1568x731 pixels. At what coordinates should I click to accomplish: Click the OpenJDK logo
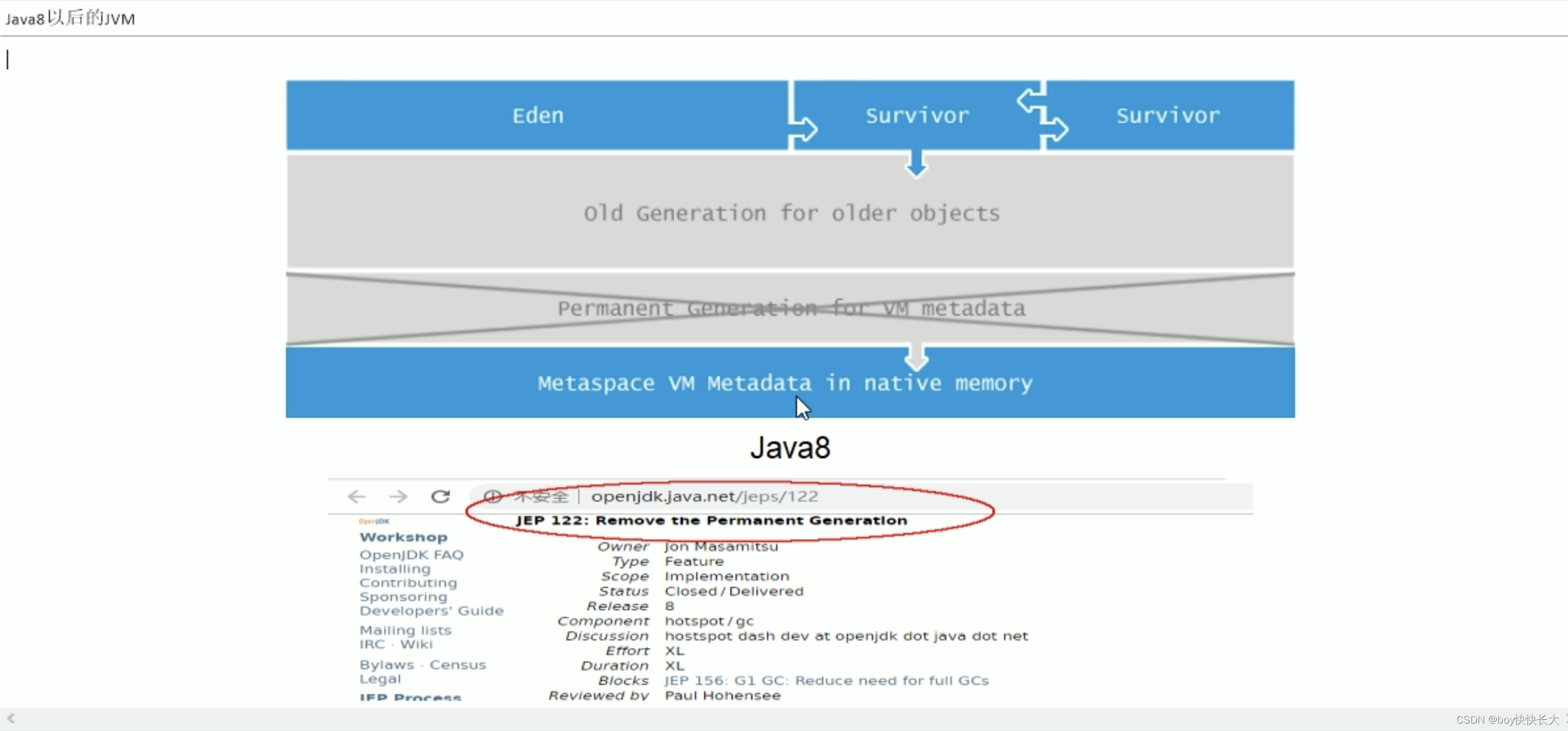[x=374, y=521]
